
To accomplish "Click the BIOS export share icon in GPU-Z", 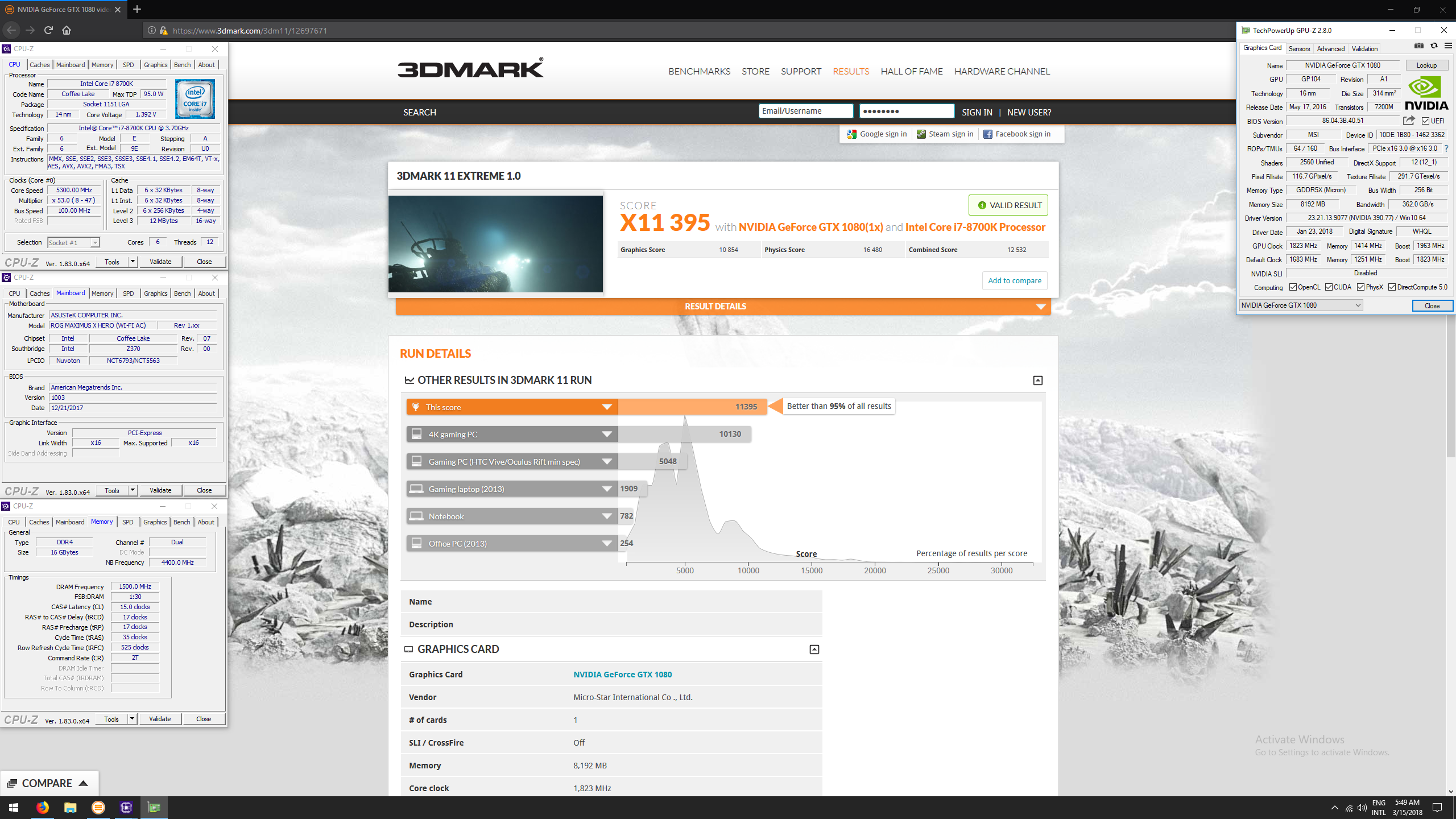I will [1409, 121].
